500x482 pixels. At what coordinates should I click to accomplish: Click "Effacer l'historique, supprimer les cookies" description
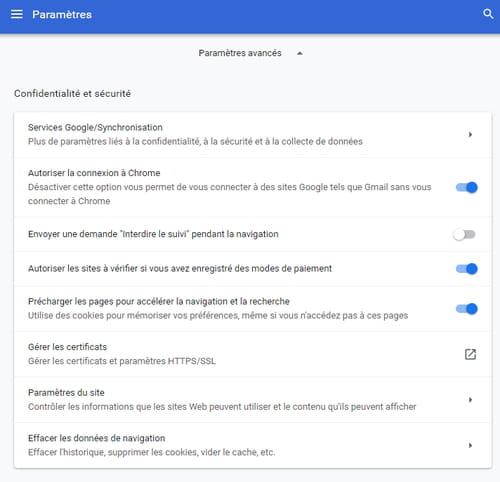(x=152, y=452)
